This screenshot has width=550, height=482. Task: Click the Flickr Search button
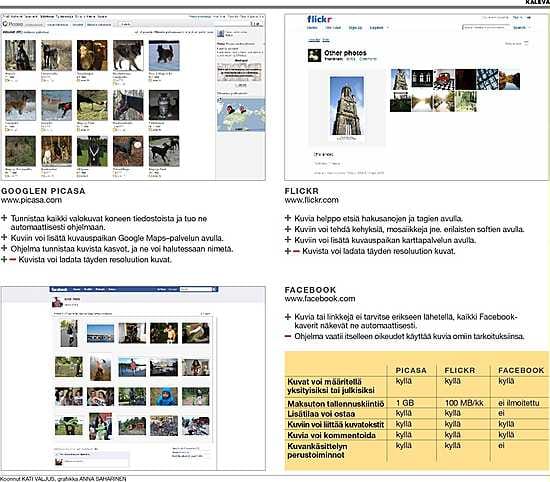[x=519, y=27]
